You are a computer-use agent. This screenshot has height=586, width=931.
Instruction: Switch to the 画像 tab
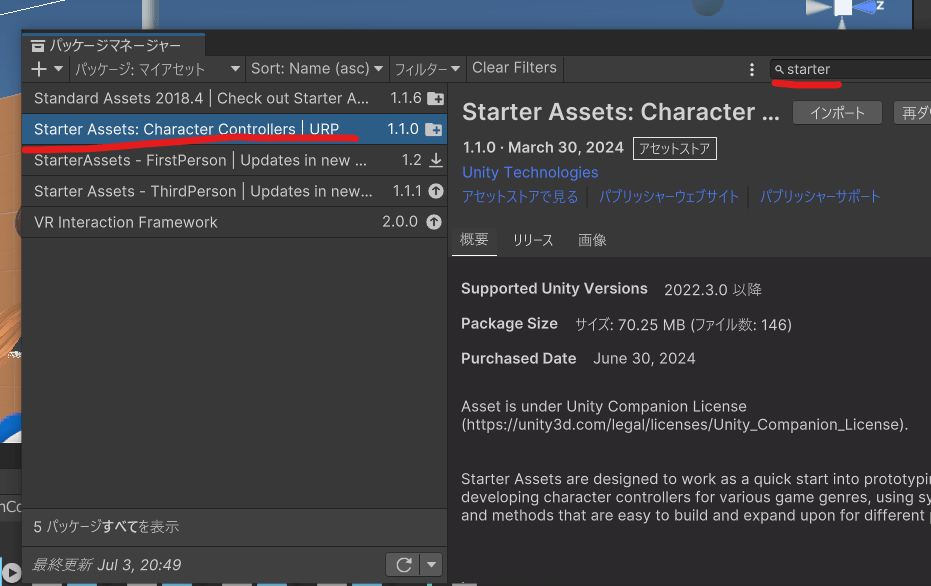tap(592, 240)
